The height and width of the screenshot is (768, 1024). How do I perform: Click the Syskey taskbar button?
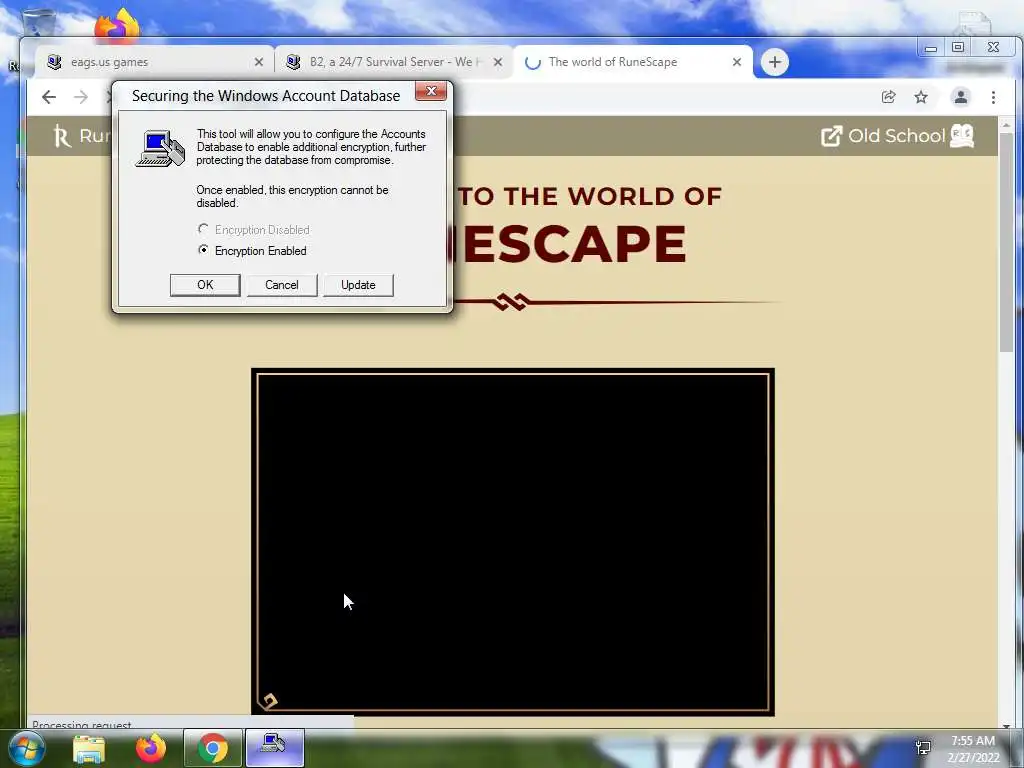pyautogui.click(x=274, y=748)
